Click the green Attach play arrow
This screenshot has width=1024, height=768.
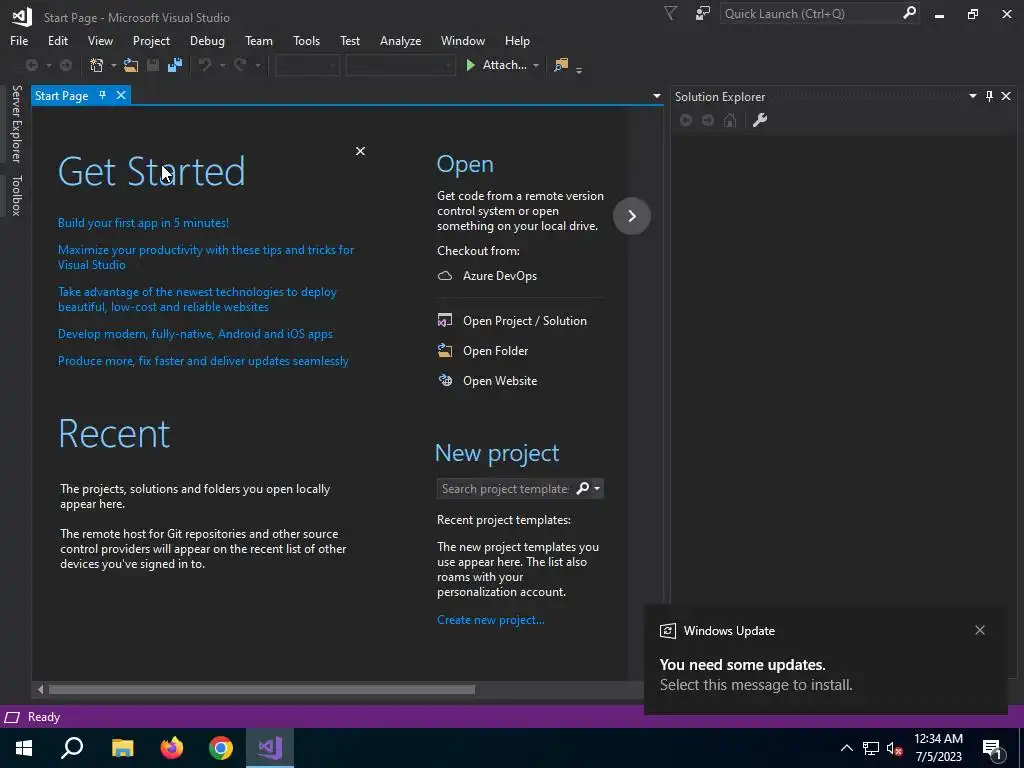[470, 65]
